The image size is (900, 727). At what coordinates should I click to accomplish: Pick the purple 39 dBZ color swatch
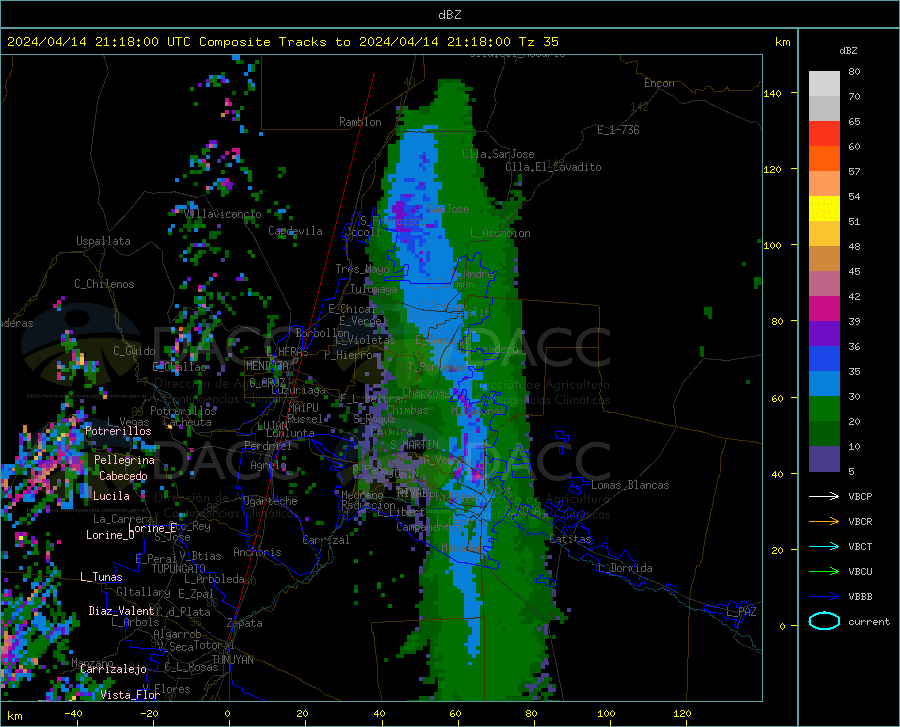pyautogui.click(x=824, y=334)
